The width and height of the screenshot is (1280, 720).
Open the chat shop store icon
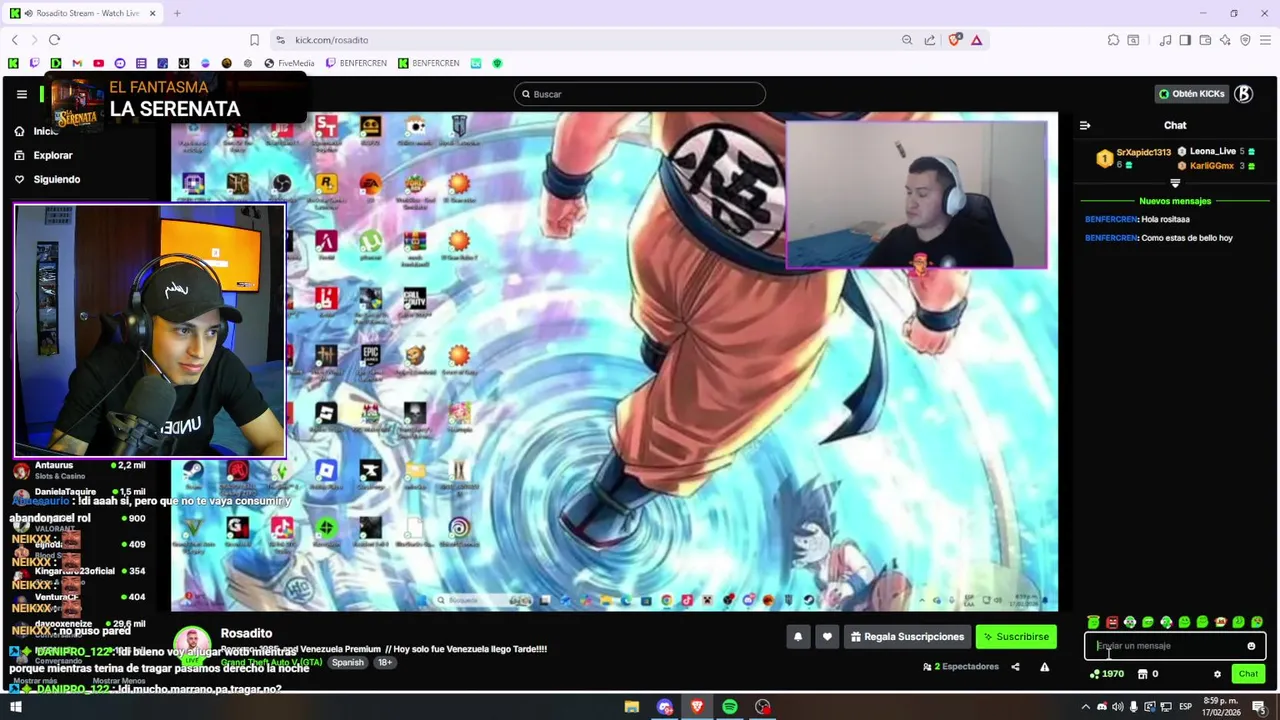(x=1143, y=674)
